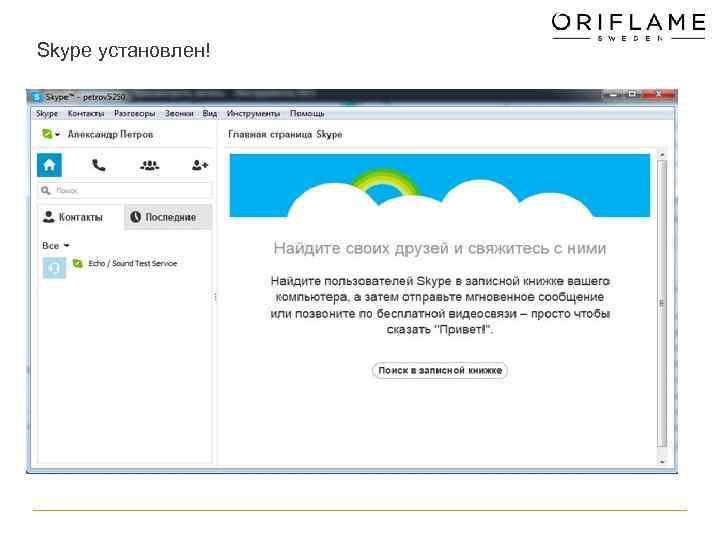Close the Skype window
This screenshot has width=720, height=540.
658,94
